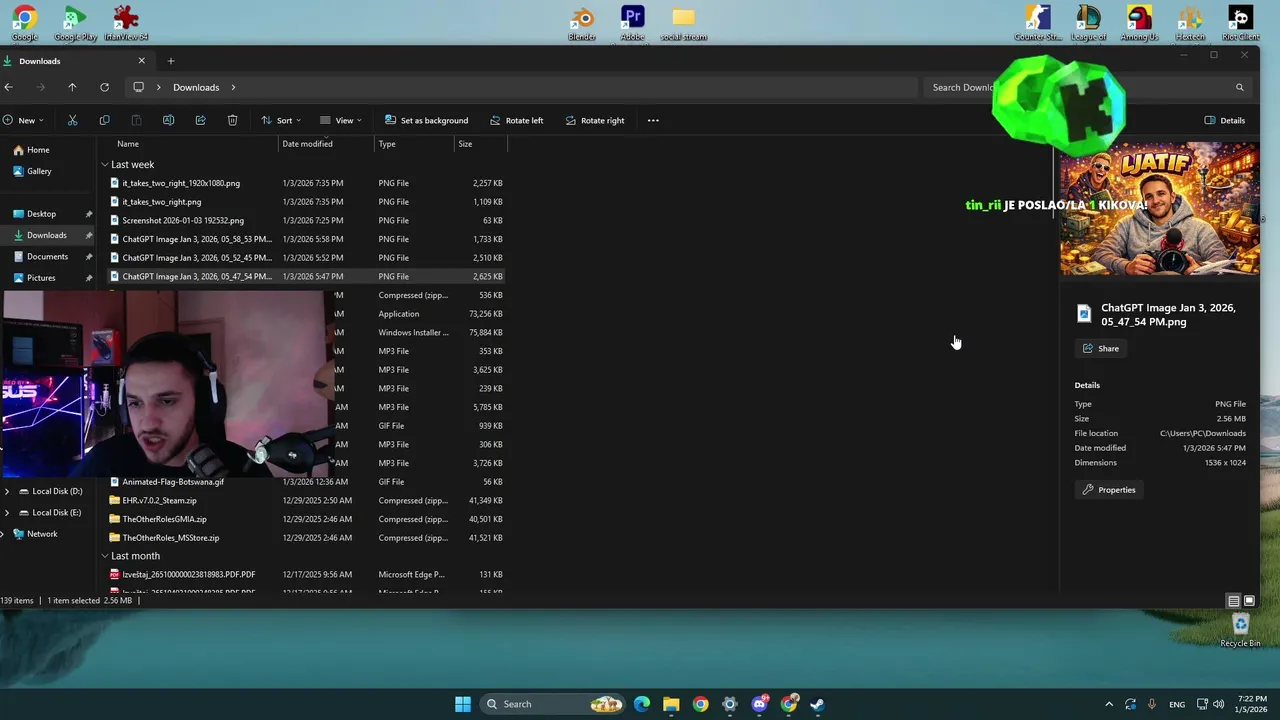Image resolution: width=1280 pixels, height=720 pixels.
Task: Select Documents in the navigation pane
Action: 47,256
